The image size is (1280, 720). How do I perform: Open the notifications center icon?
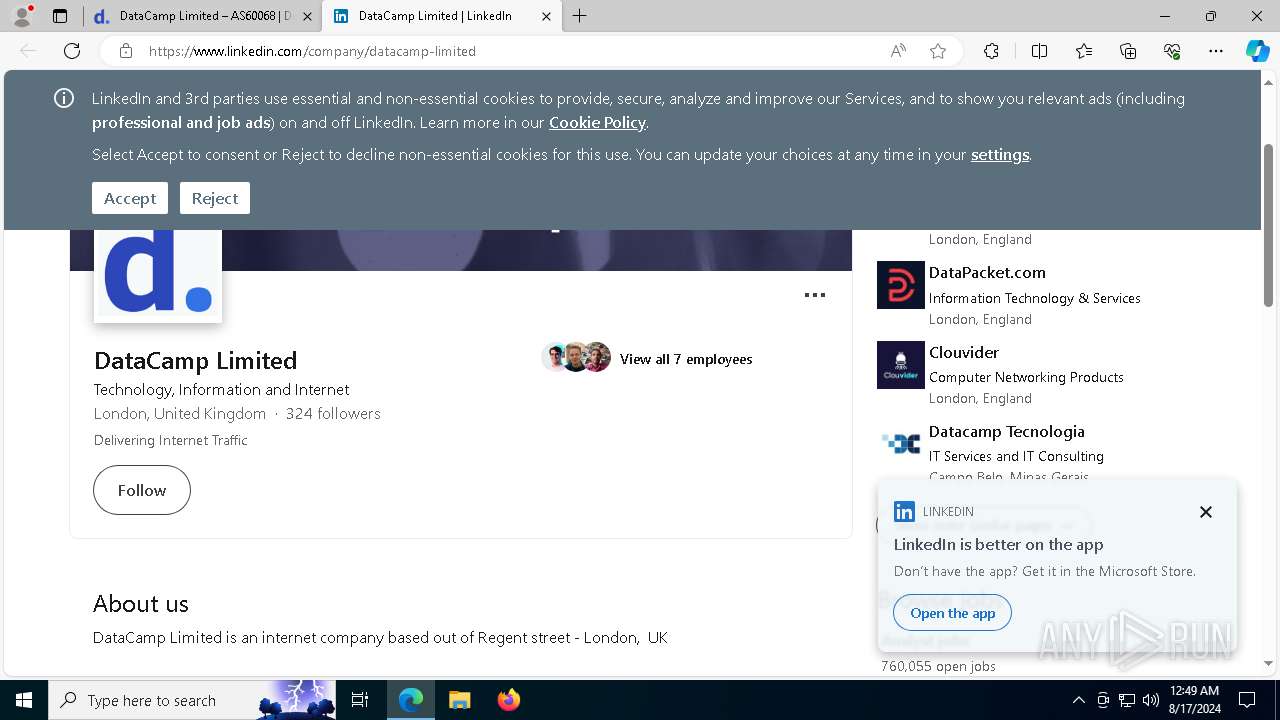point(1247,700)
